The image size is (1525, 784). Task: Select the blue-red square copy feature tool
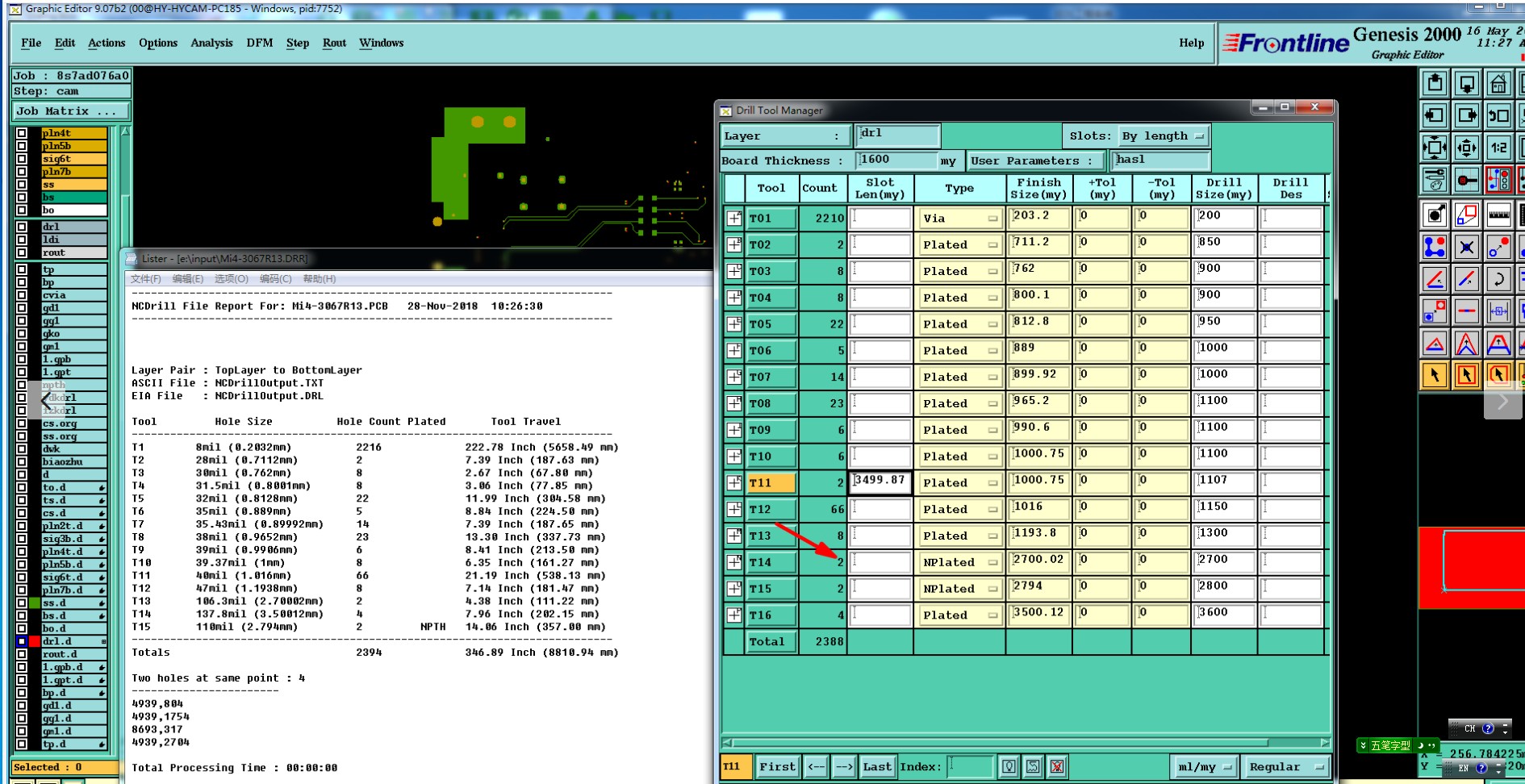click(1435, 311)
